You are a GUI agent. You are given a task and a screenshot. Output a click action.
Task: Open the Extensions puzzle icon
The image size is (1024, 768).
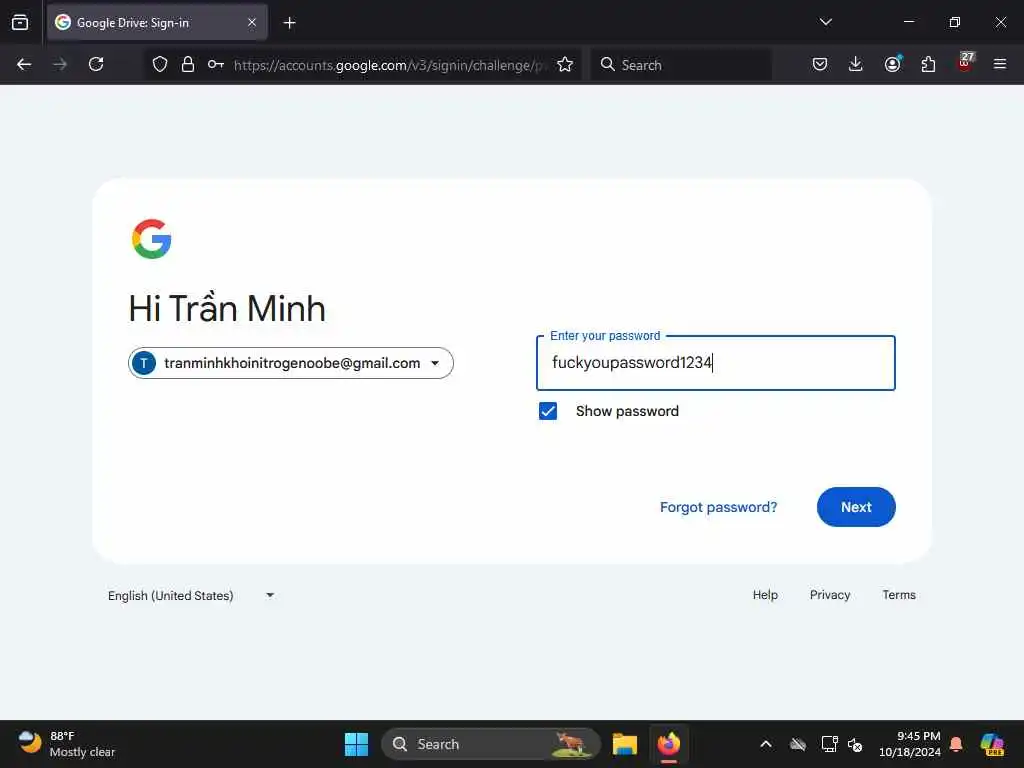tap(928, 64)
